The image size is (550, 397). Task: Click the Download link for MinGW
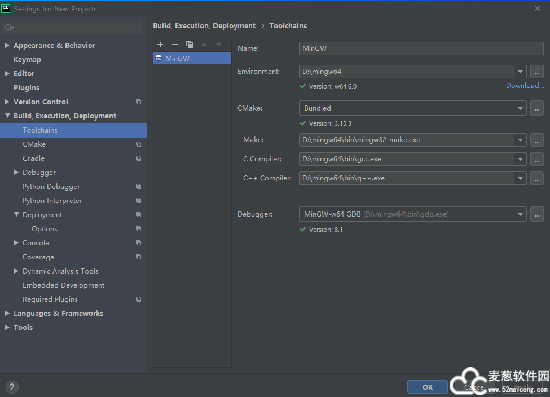(525, 86)
